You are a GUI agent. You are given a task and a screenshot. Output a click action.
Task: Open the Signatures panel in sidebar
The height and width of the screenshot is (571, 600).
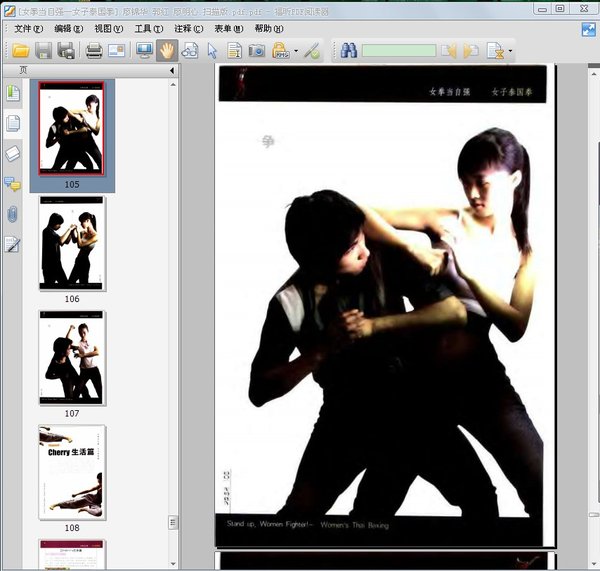[13, 244]
